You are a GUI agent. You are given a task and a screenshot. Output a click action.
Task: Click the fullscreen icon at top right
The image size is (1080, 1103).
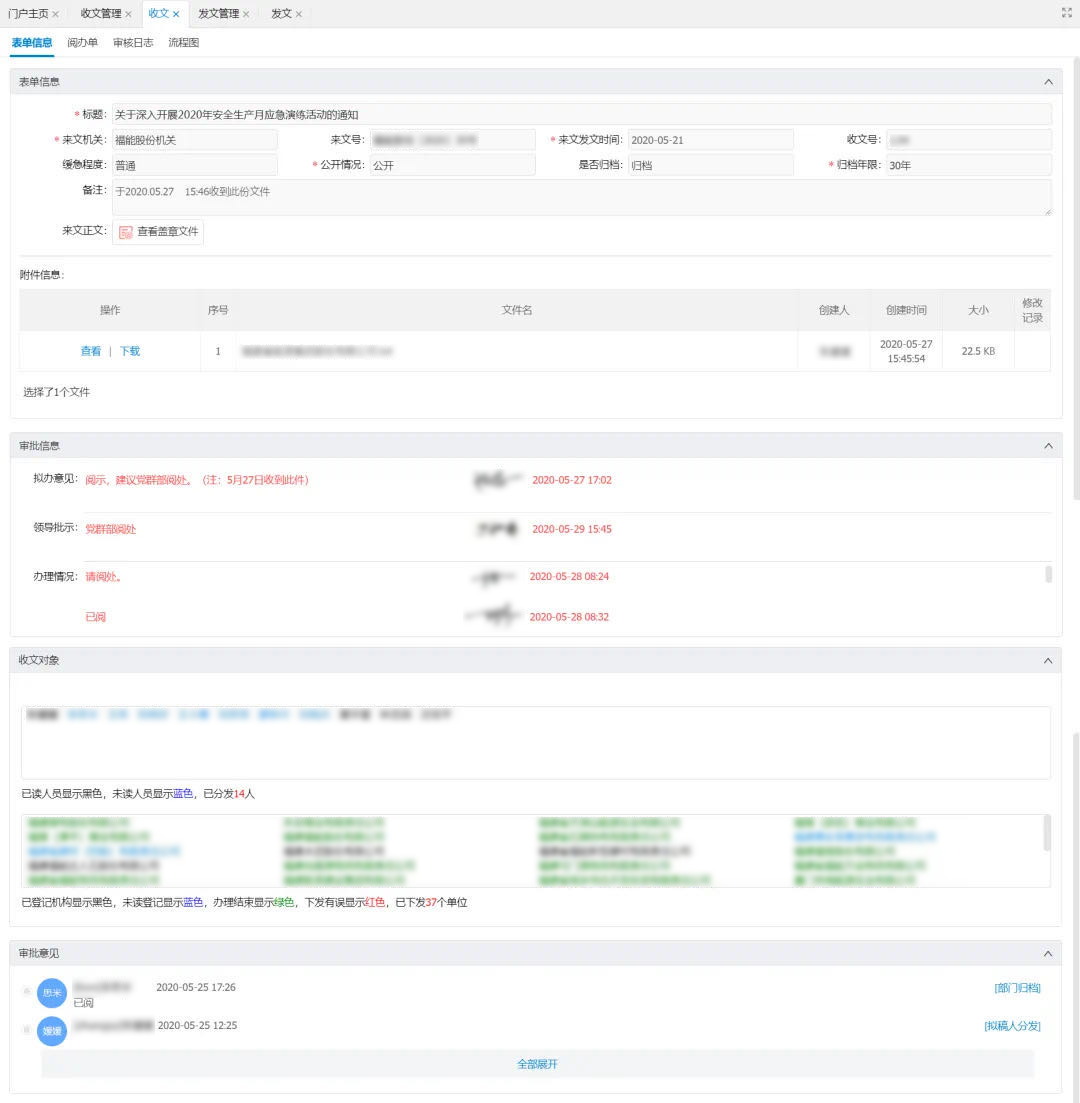tap(1067, 13)
